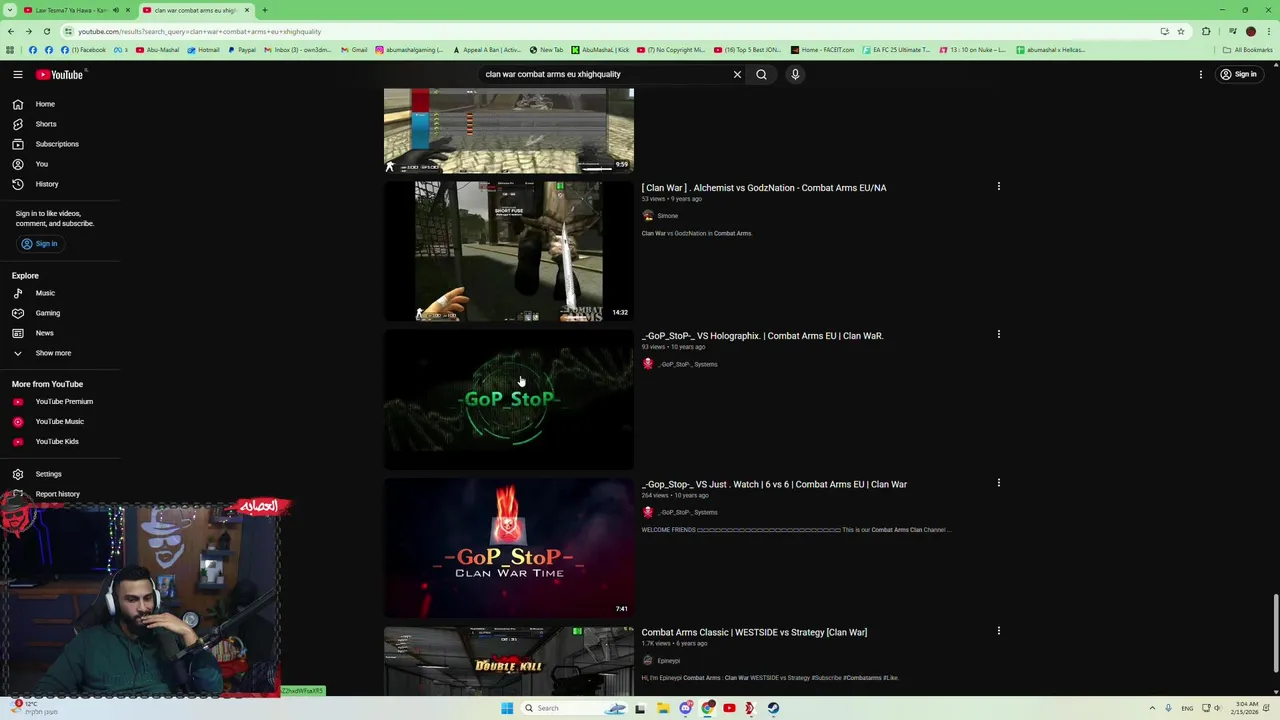Open WESTSIDE vs Strategy video title

(754, 632)
